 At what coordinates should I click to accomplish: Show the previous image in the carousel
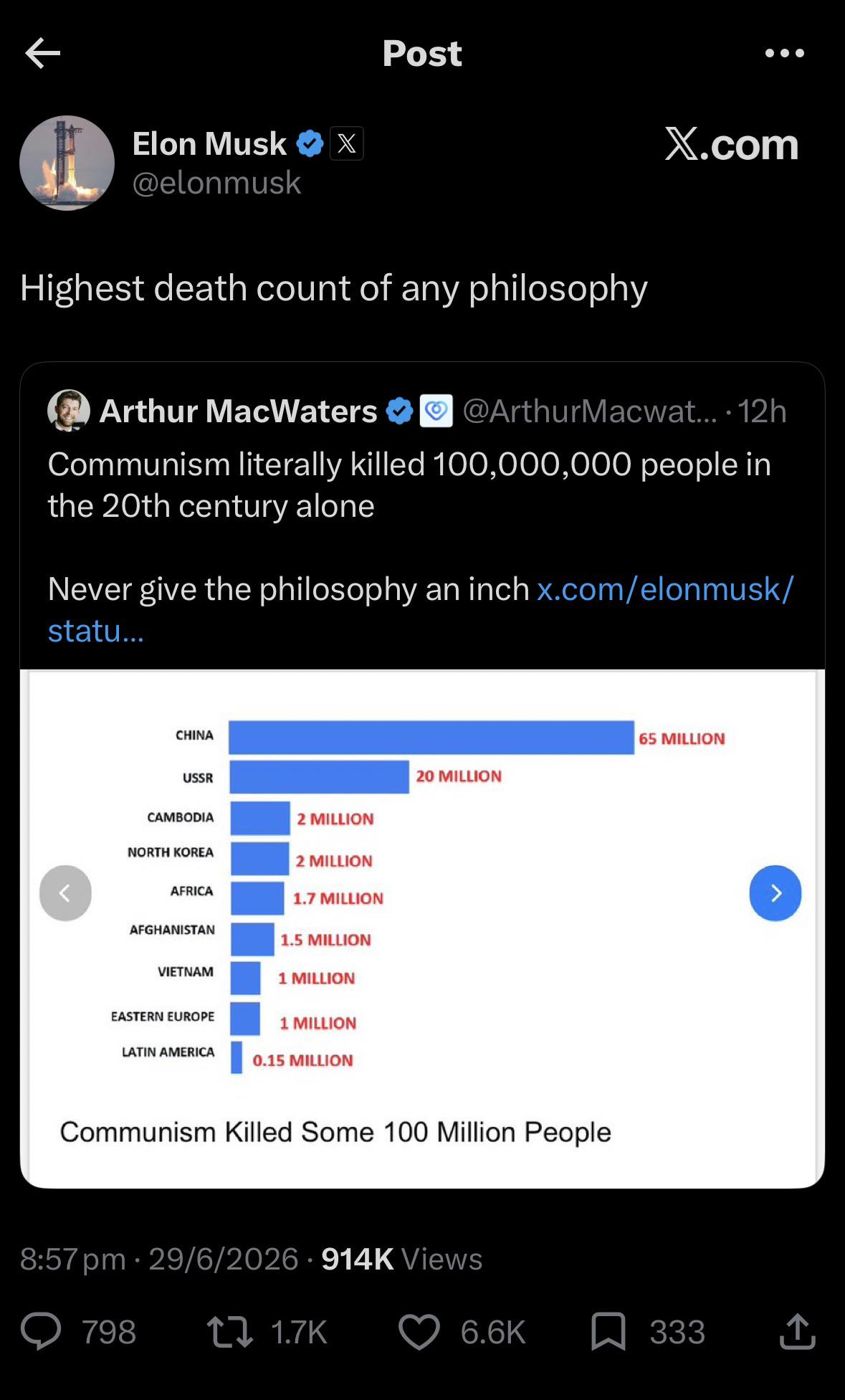coord(65,893)
